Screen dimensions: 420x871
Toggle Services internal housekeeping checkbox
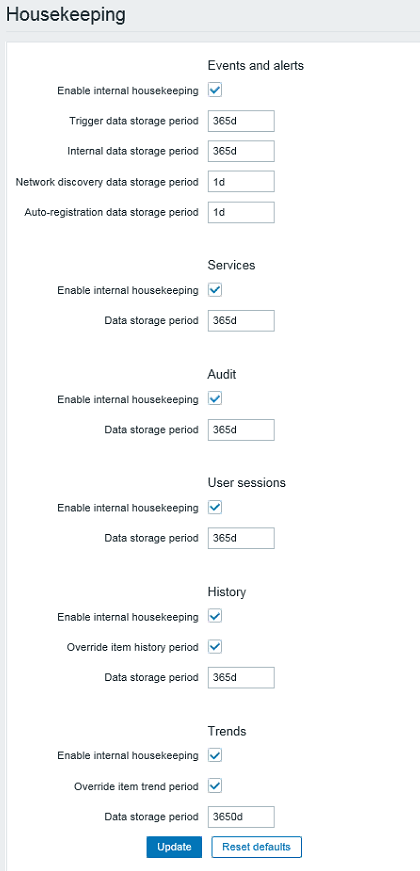click(x=215, y=290)
